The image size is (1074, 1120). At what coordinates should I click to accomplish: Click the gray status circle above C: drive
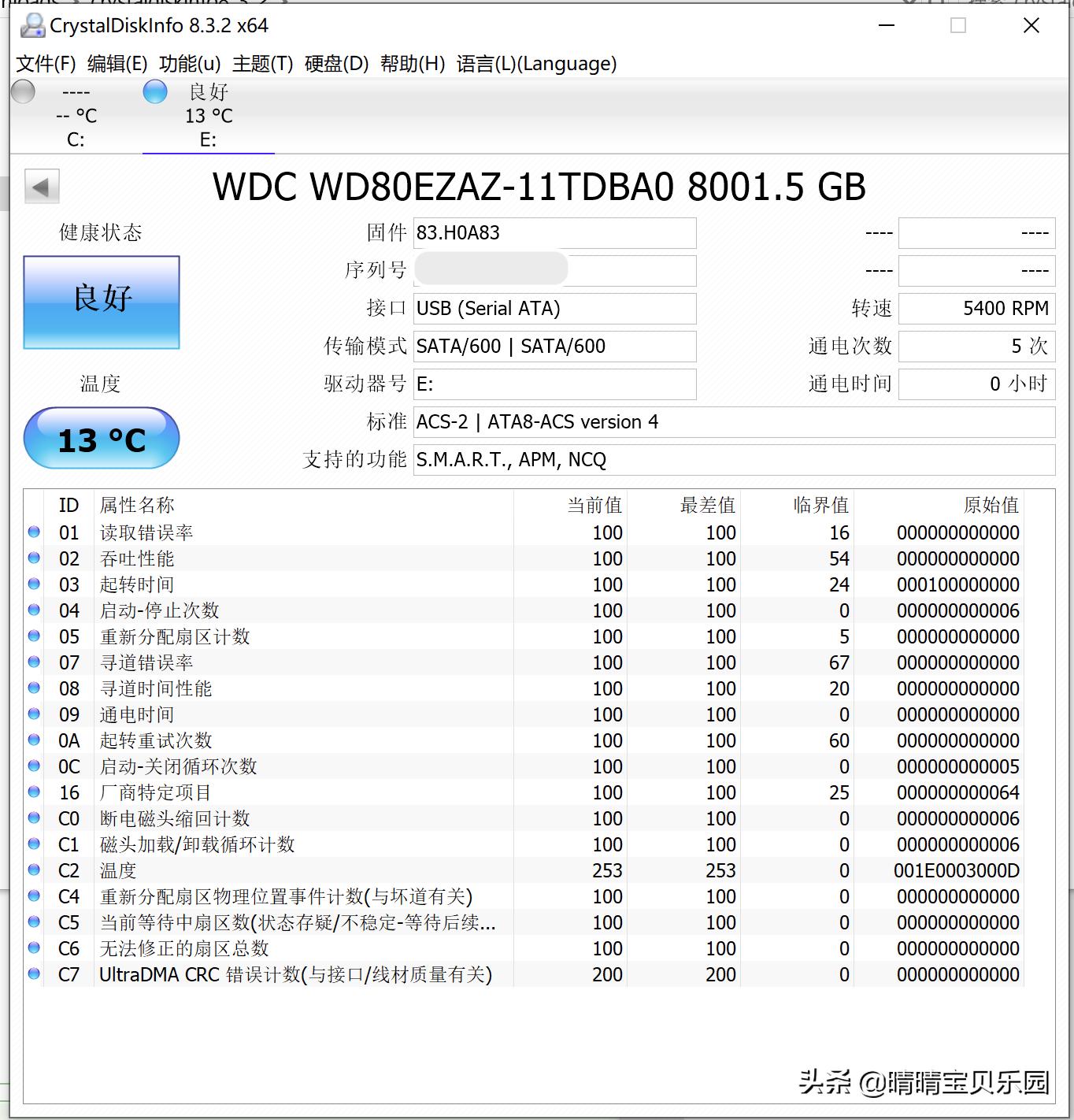point(23,92)
